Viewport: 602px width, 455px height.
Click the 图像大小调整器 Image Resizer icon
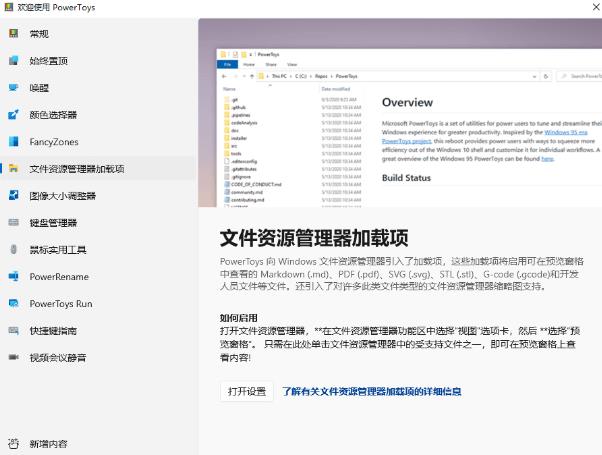tap(13, 195)
